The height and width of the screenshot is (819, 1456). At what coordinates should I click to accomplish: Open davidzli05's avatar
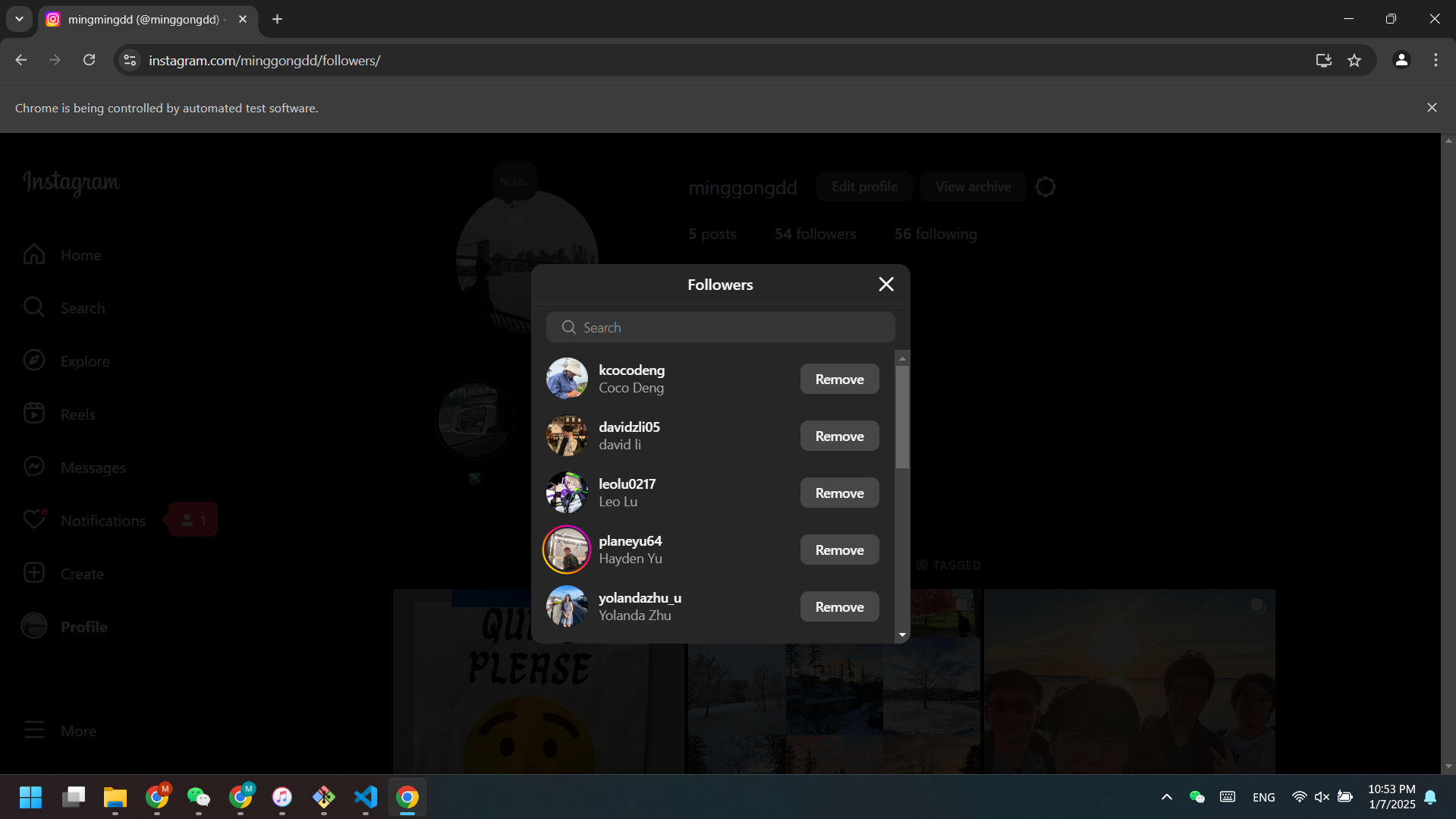(x=567, y=436)
